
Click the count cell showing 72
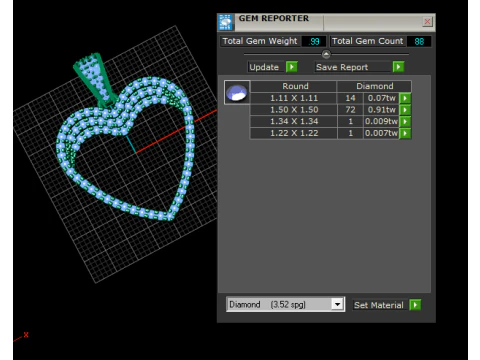click(350, 110)
